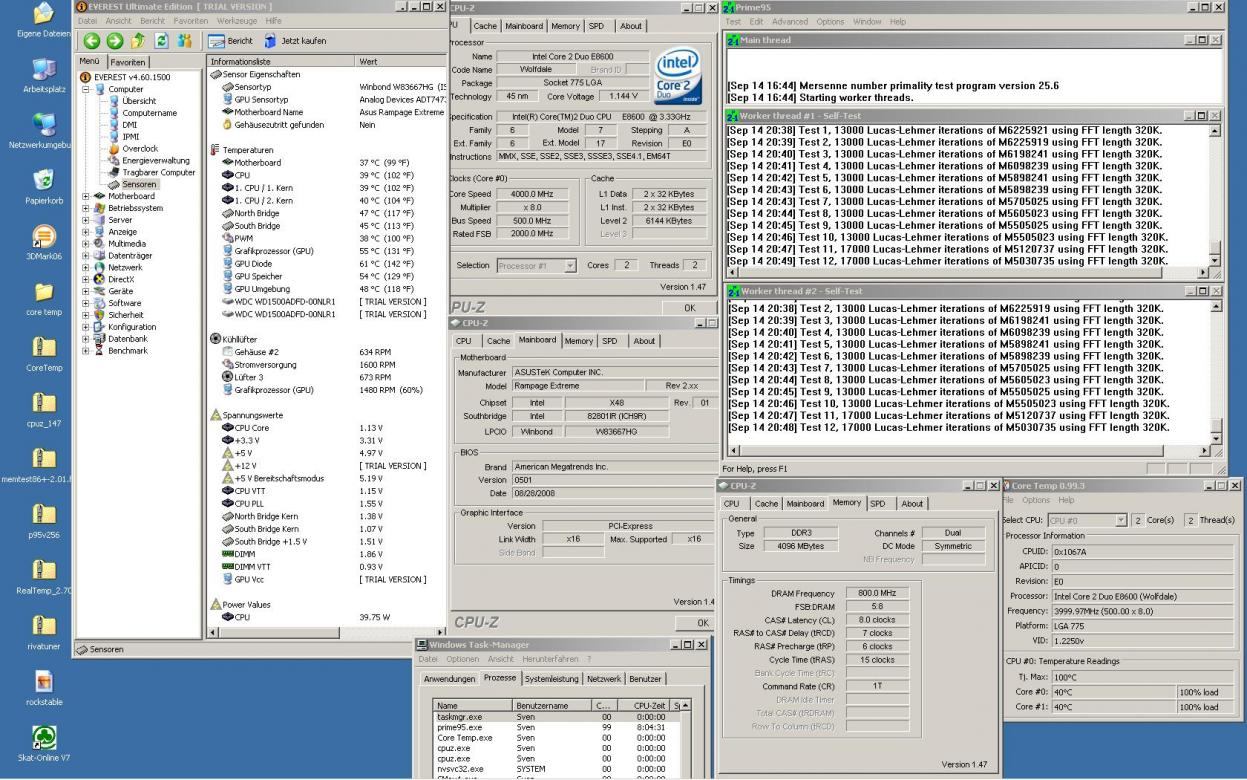Select Übersicht under Computer
1247x780 pixels.
coord(138,101)
